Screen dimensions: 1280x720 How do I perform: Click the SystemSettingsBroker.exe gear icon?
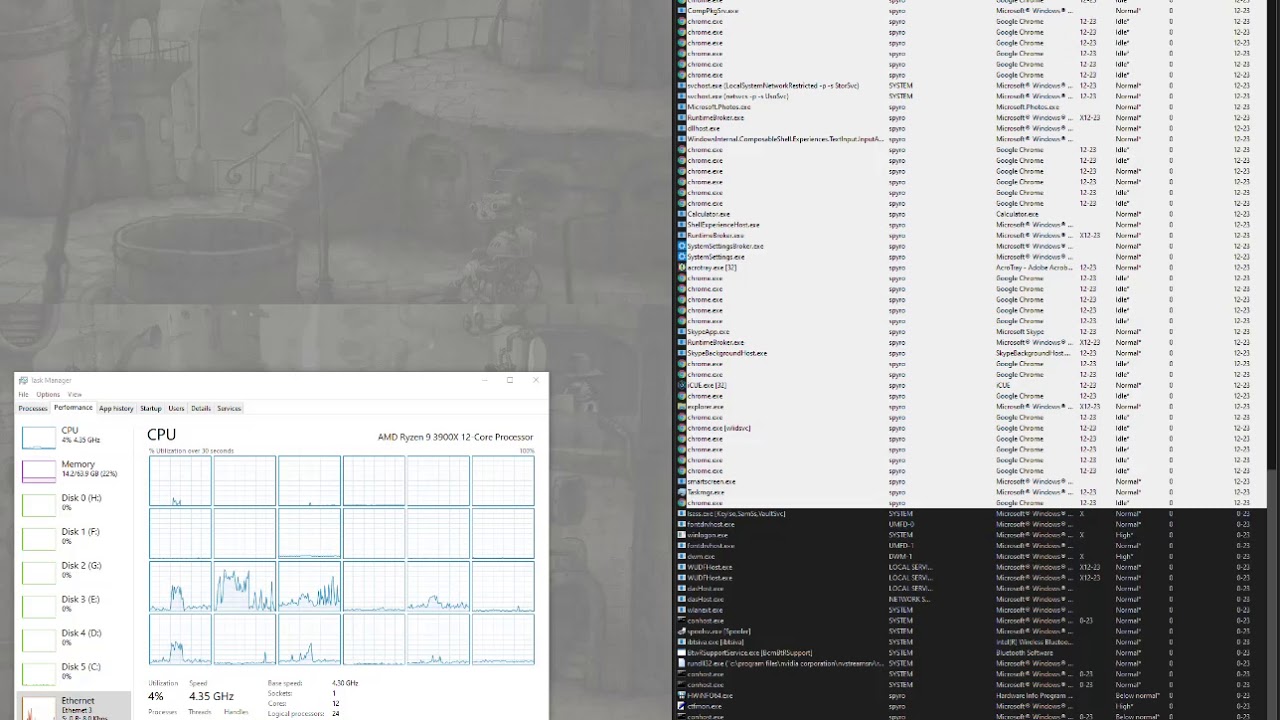tap(682, 246)
